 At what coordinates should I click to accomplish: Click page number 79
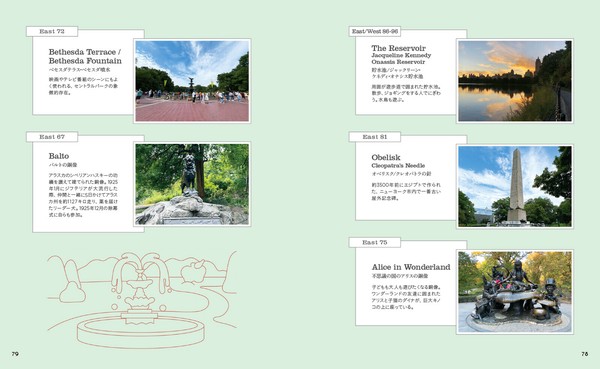coord(15,354)
